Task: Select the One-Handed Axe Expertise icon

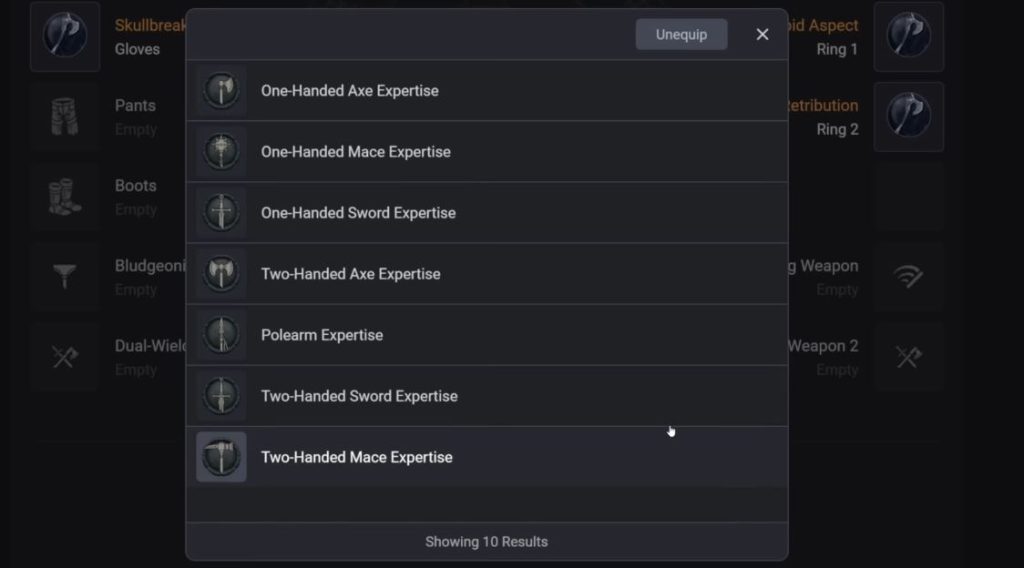Action: [221, 90]
